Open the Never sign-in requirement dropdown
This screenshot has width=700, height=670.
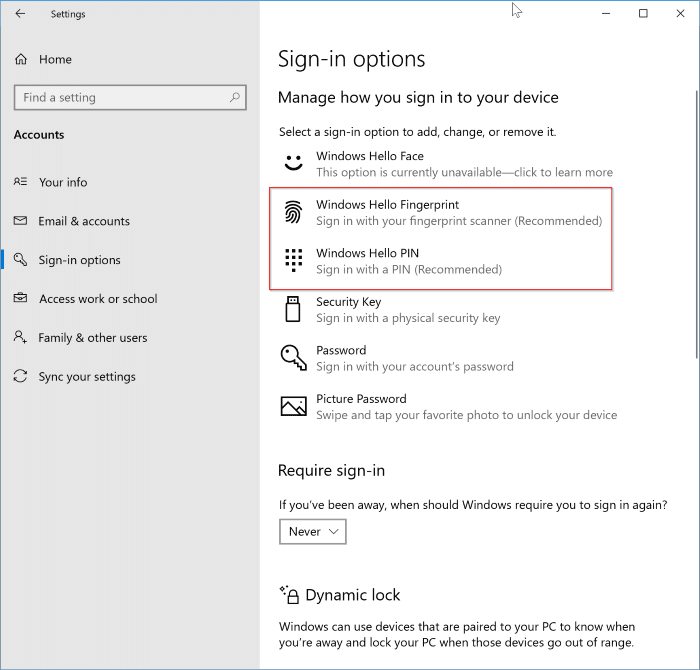pos(312,531)
